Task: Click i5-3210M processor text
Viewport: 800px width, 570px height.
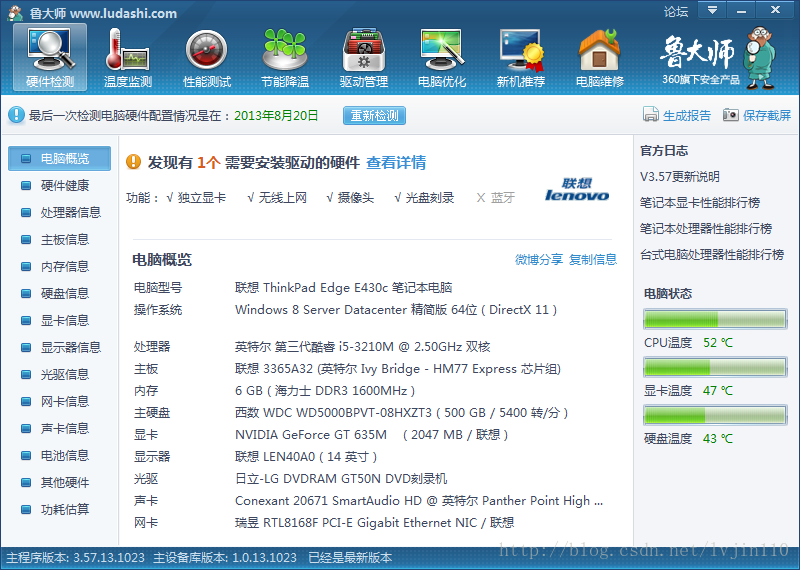Action: (362, 347)
